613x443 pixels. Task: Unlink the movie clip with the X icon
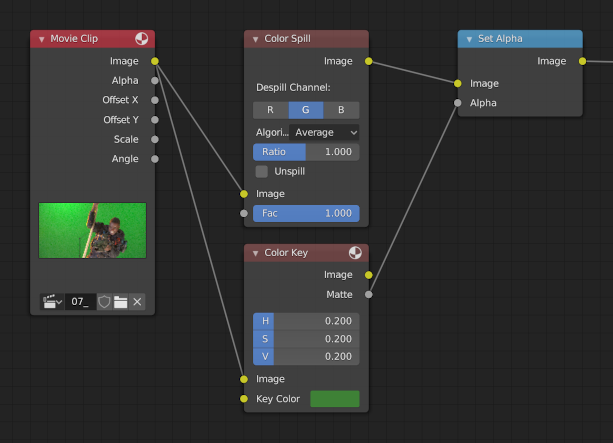click(x=137, y=301)
